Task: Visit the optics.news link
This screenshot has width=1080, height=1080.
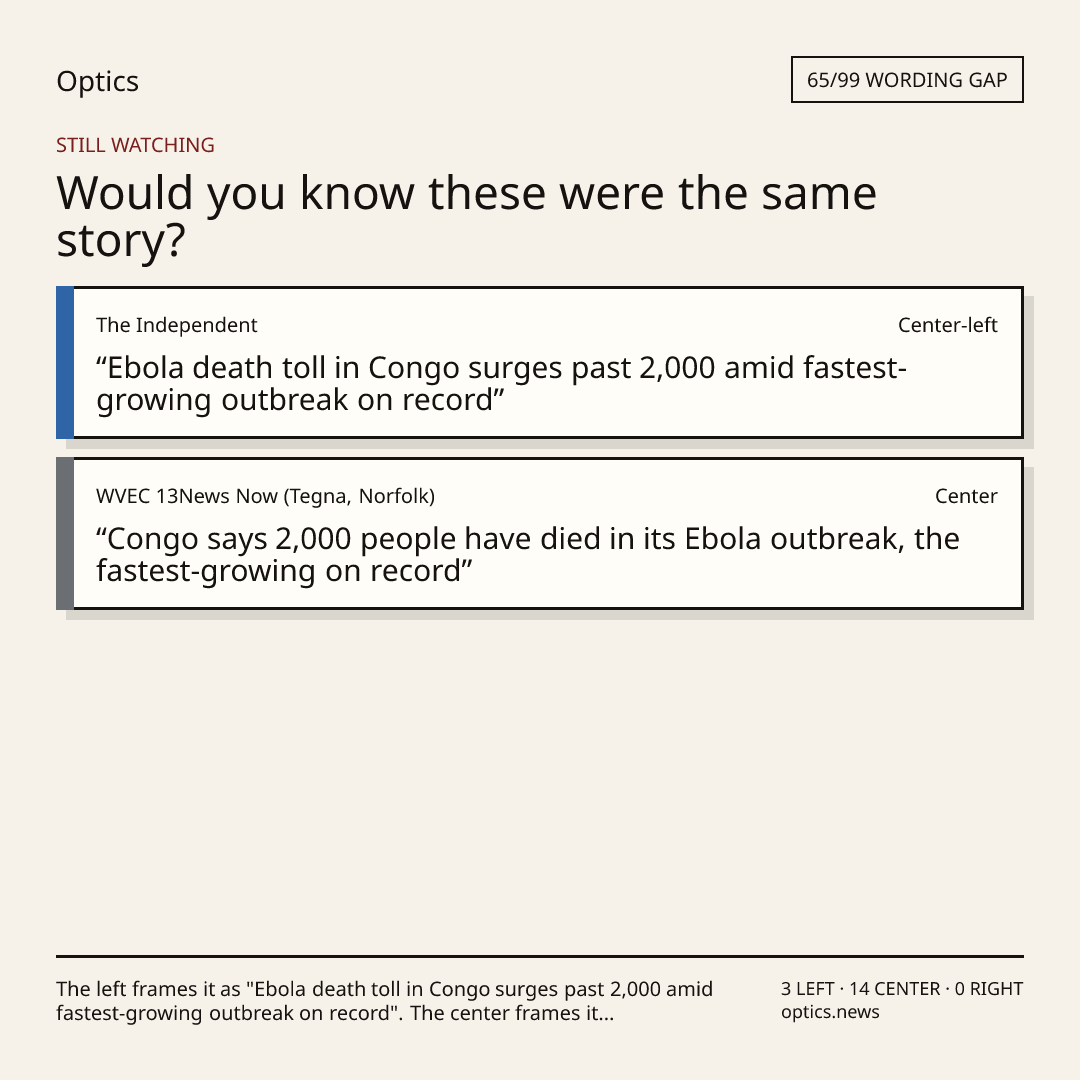Action: [830, 1012]
